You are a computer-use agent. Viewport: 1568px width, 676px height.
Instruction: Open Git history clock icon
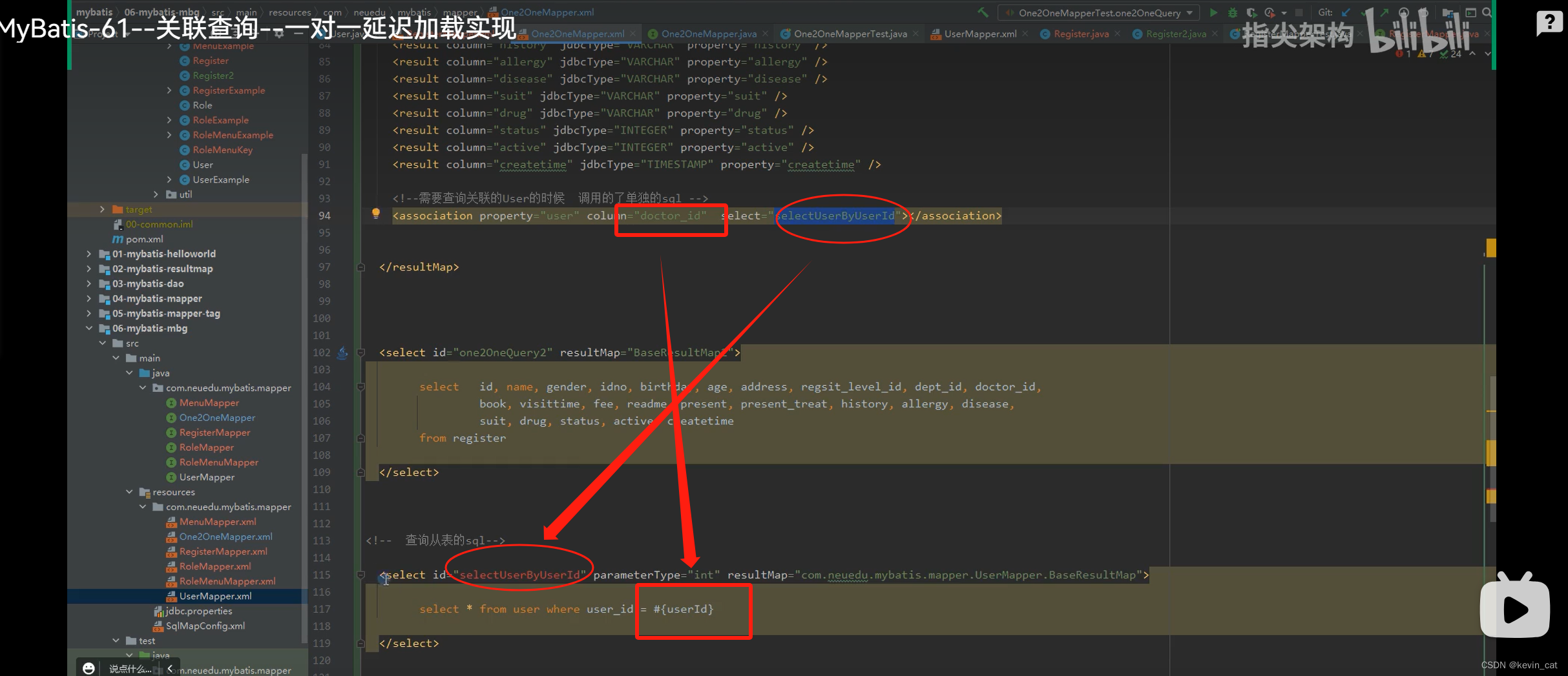(x=1403, y=12)
